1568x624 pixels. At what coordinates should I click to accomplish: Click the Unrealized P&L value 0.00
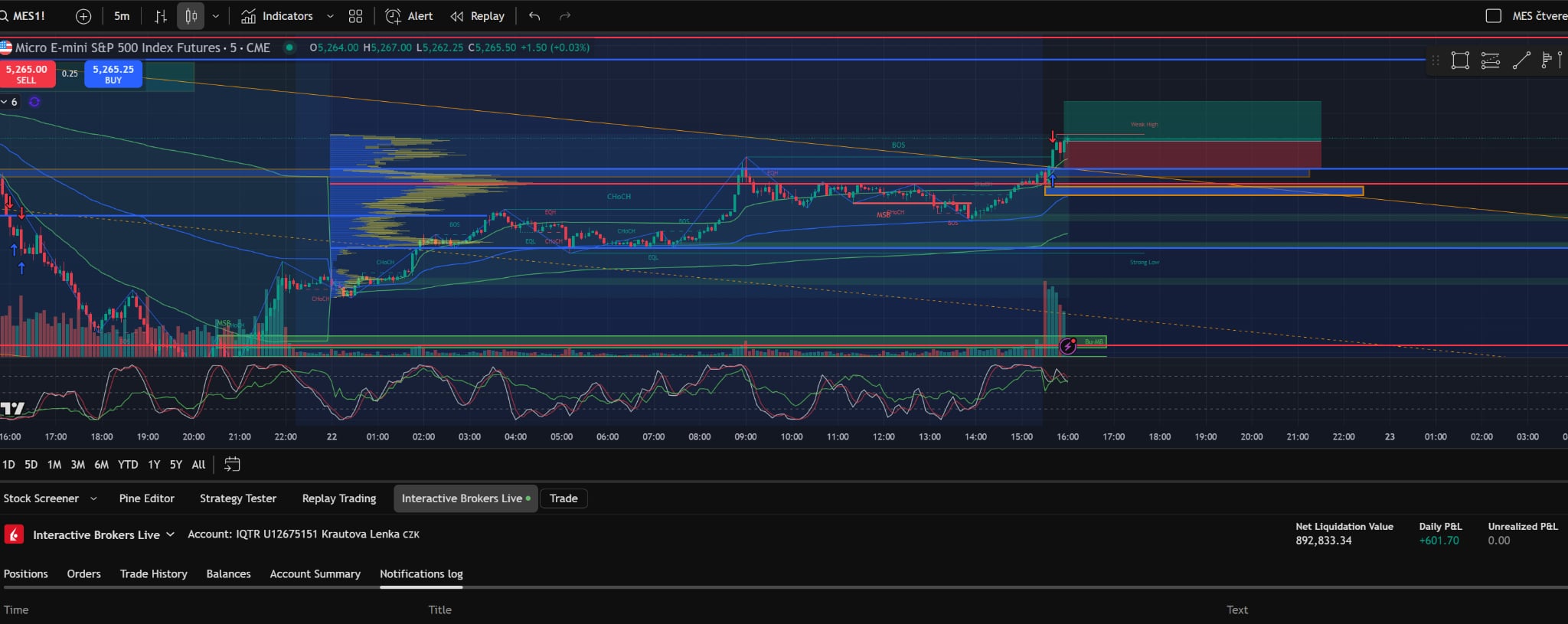[1499, 541]
